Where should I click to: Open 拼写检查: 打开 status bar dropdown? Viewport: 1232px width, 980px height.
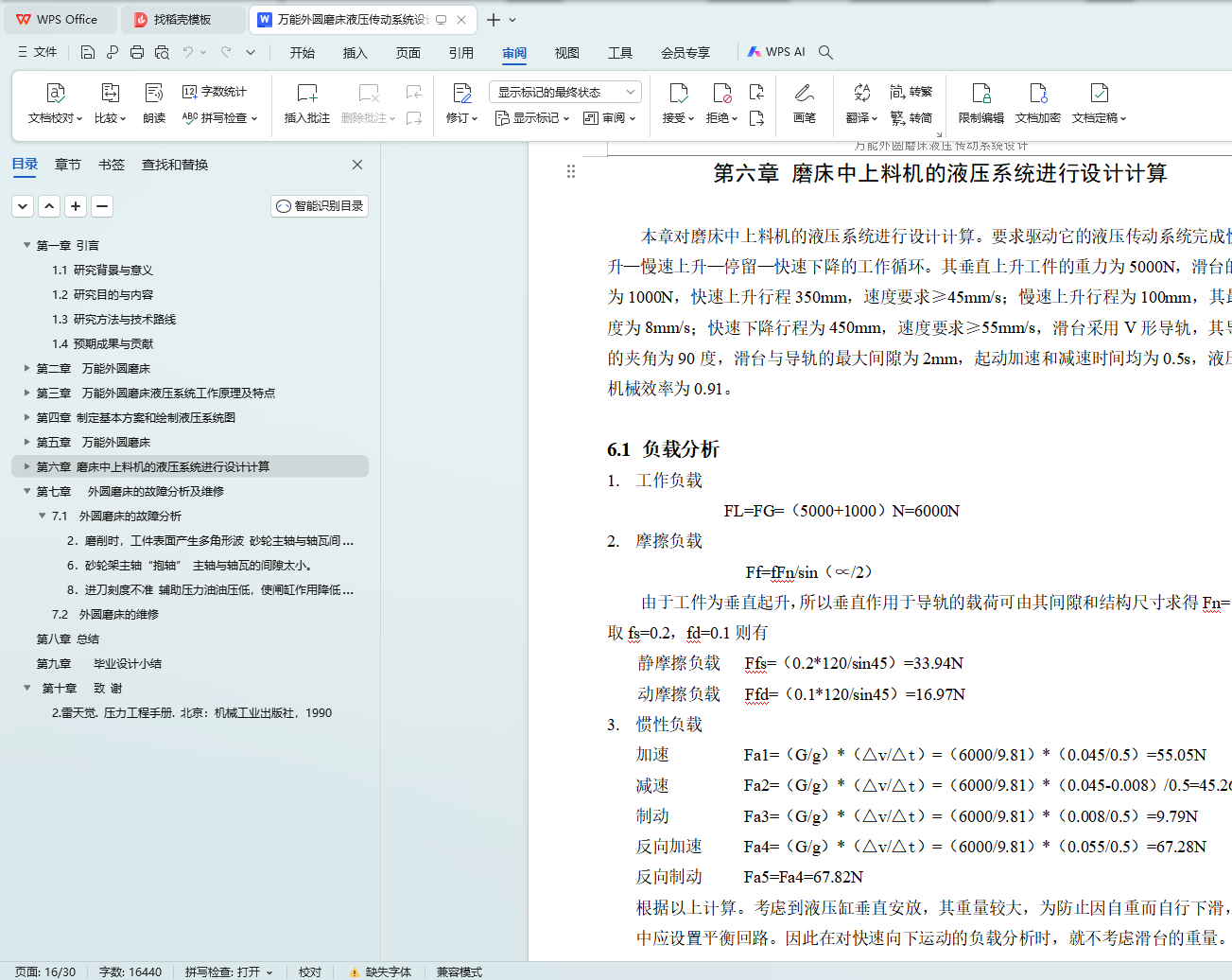(x=229, y=971)
